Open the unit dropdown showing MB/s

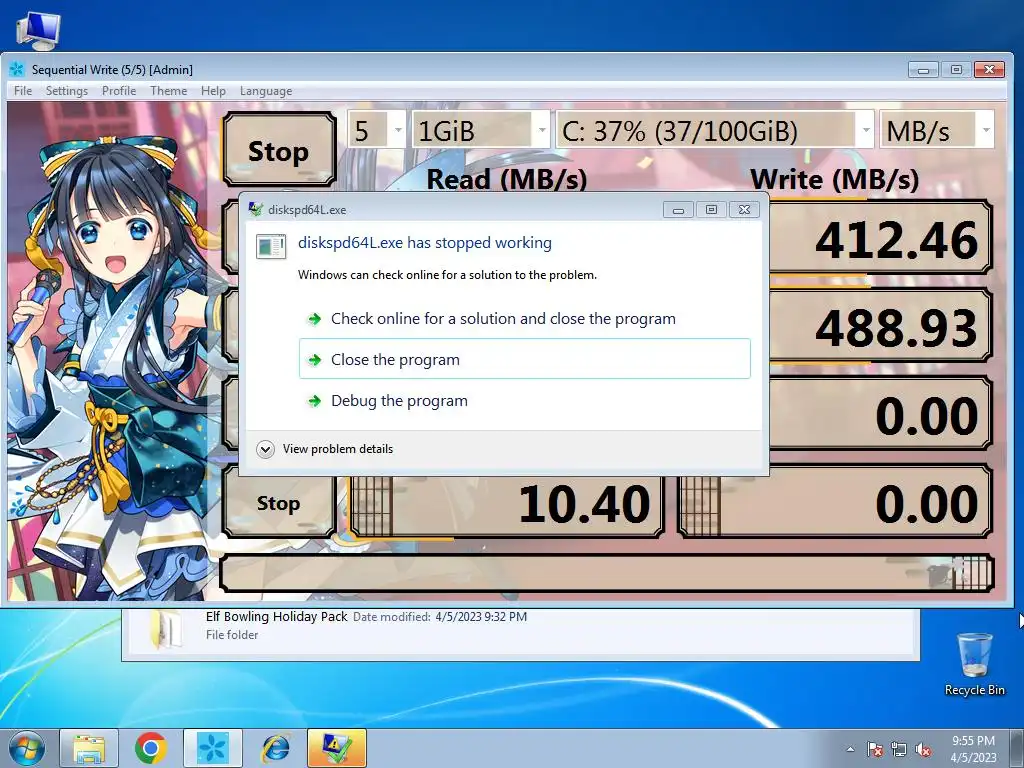click(x=937, y=131)
